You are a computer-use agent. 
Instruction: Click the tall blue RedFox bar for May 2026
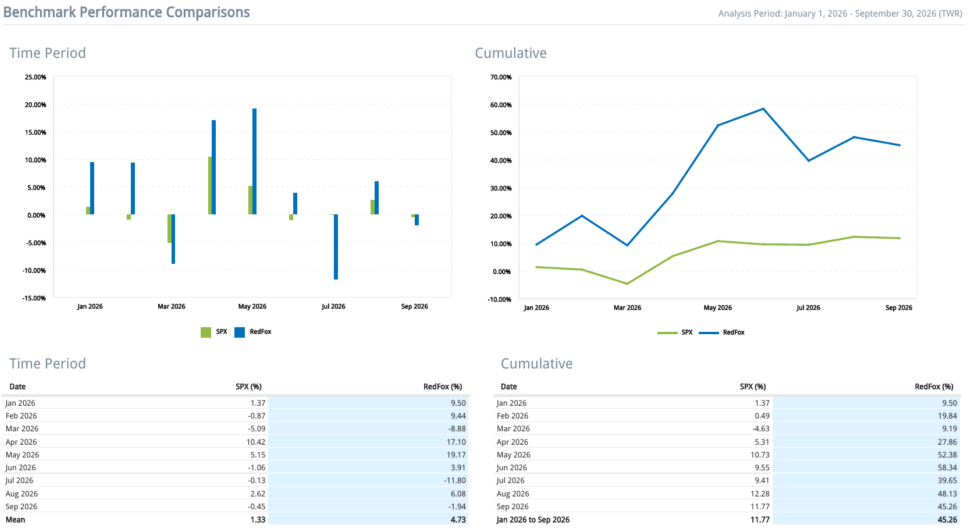(254, 161)
